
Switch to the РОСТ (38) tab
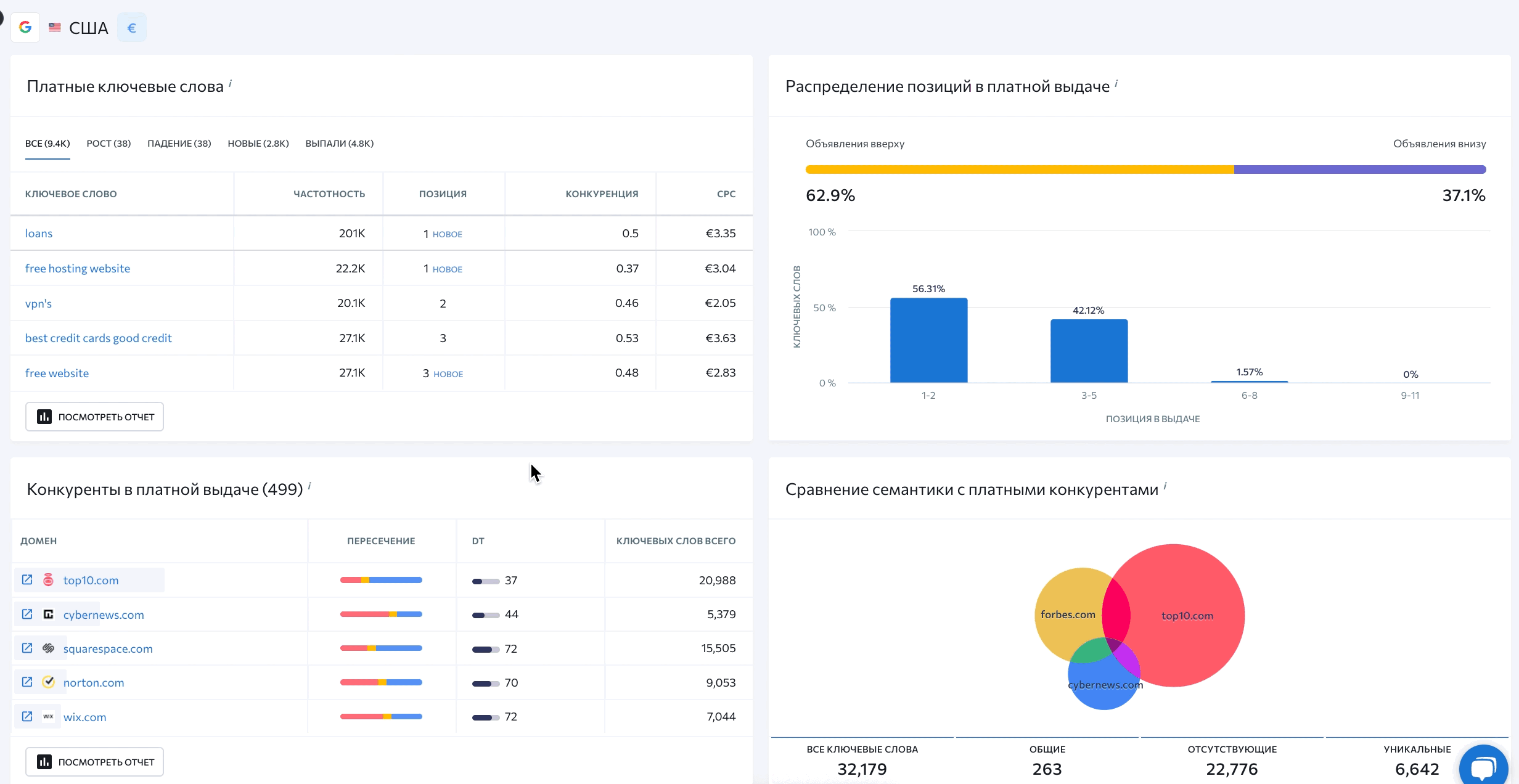pos(108,144)
